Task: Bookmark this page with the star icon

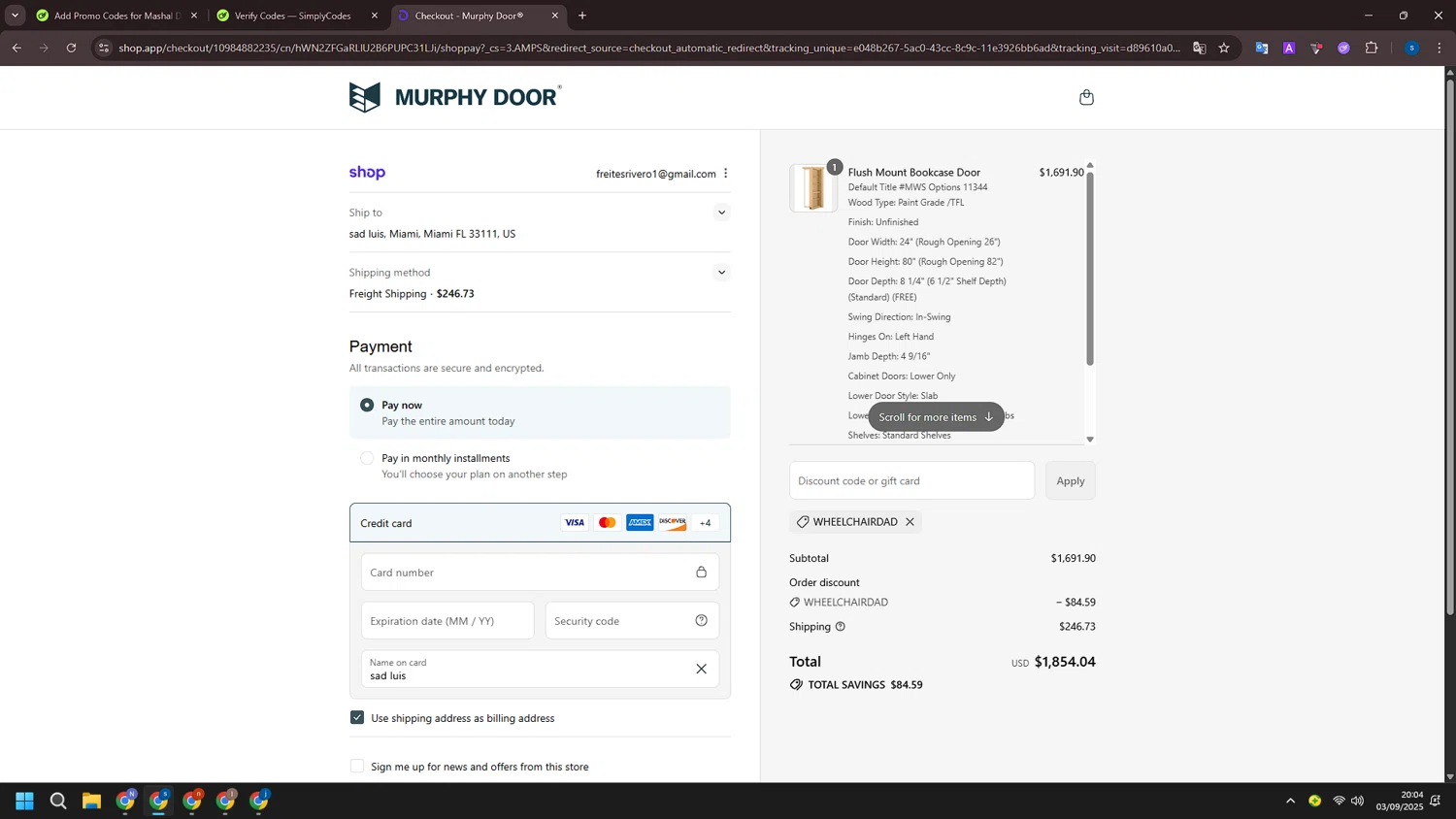Action: tap(1224, 48)
